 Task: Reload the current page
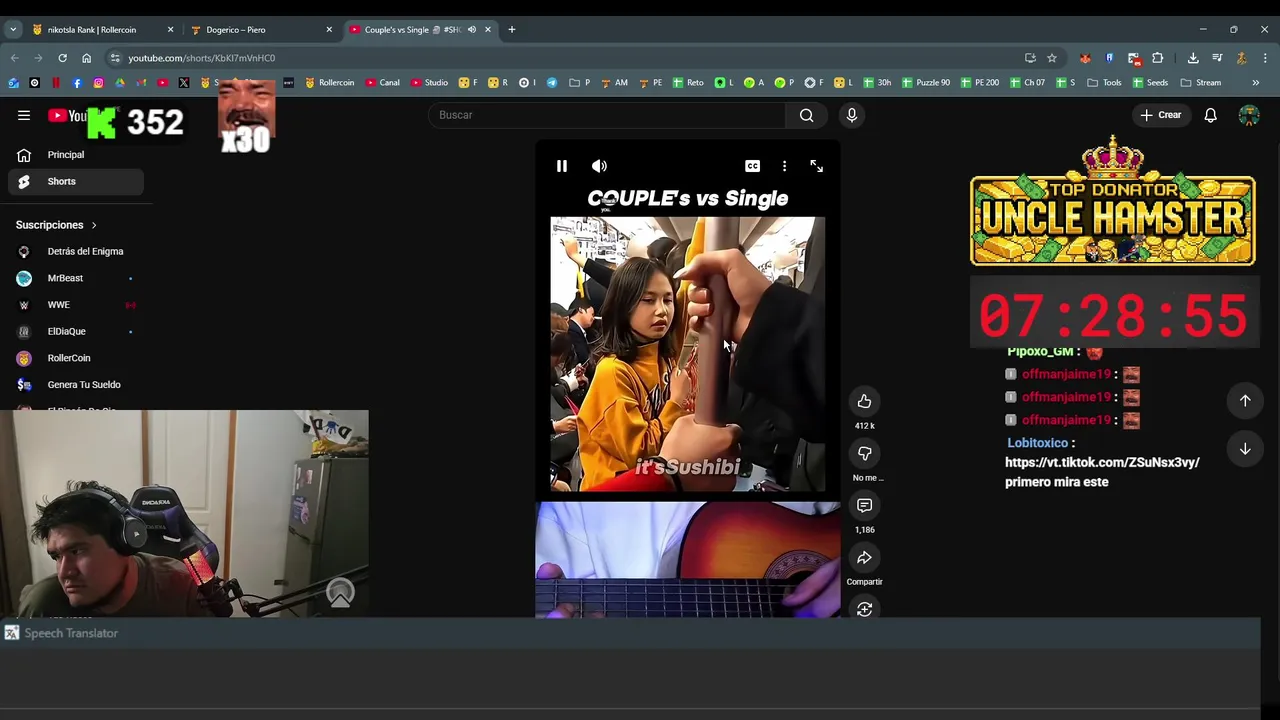click(62, 58)
